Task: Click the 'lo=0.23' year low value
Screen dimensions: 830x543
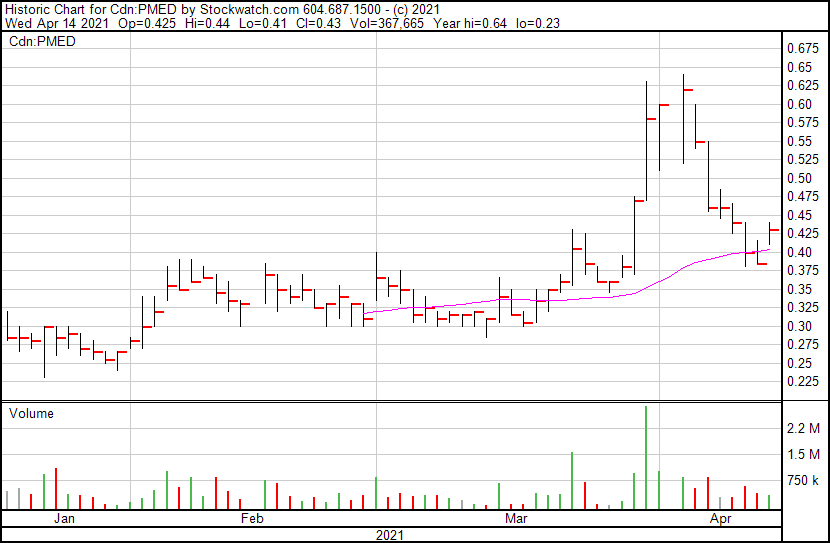Action: (x=538, y=23)
